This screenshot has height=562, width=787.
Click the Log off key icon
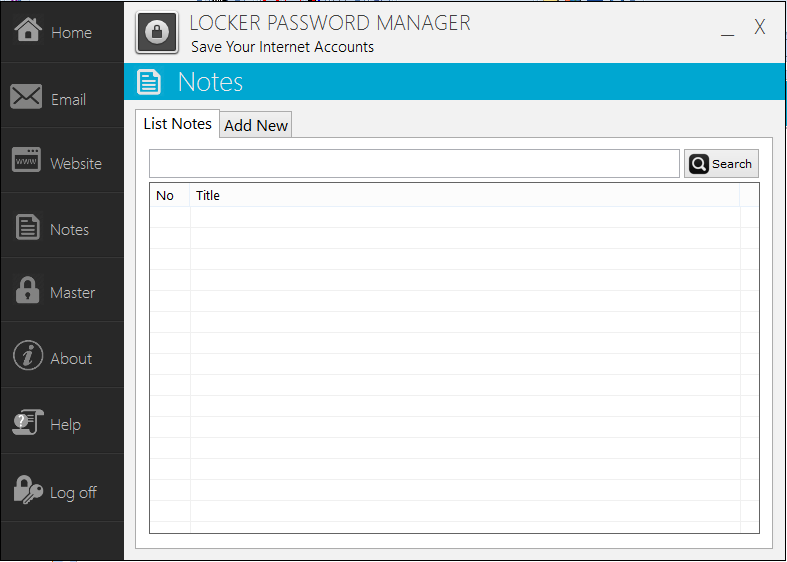point(27,490)
